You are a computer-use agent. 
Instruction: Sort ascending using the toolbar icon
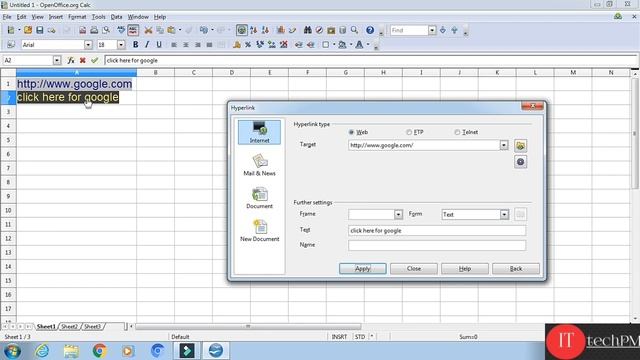253,30
